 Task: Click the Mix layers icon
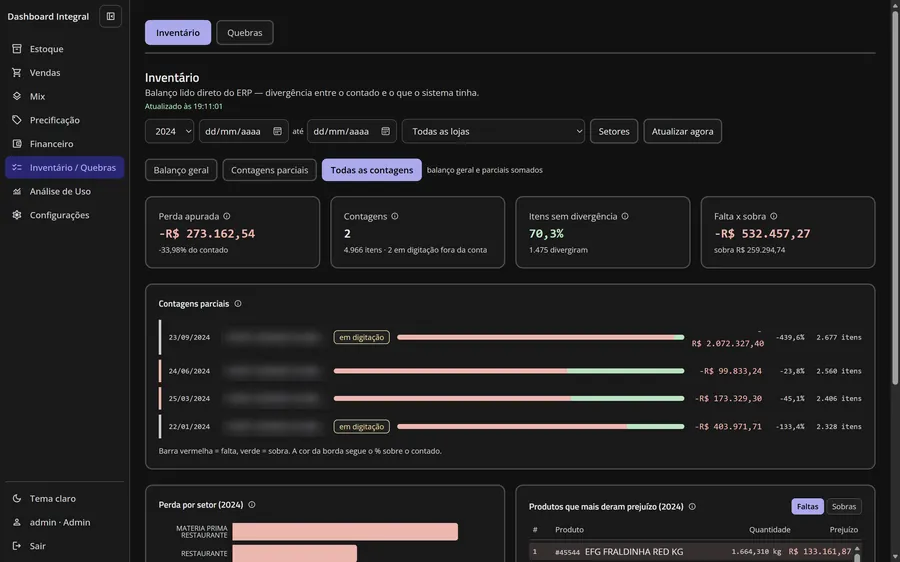tap(17, 96)
